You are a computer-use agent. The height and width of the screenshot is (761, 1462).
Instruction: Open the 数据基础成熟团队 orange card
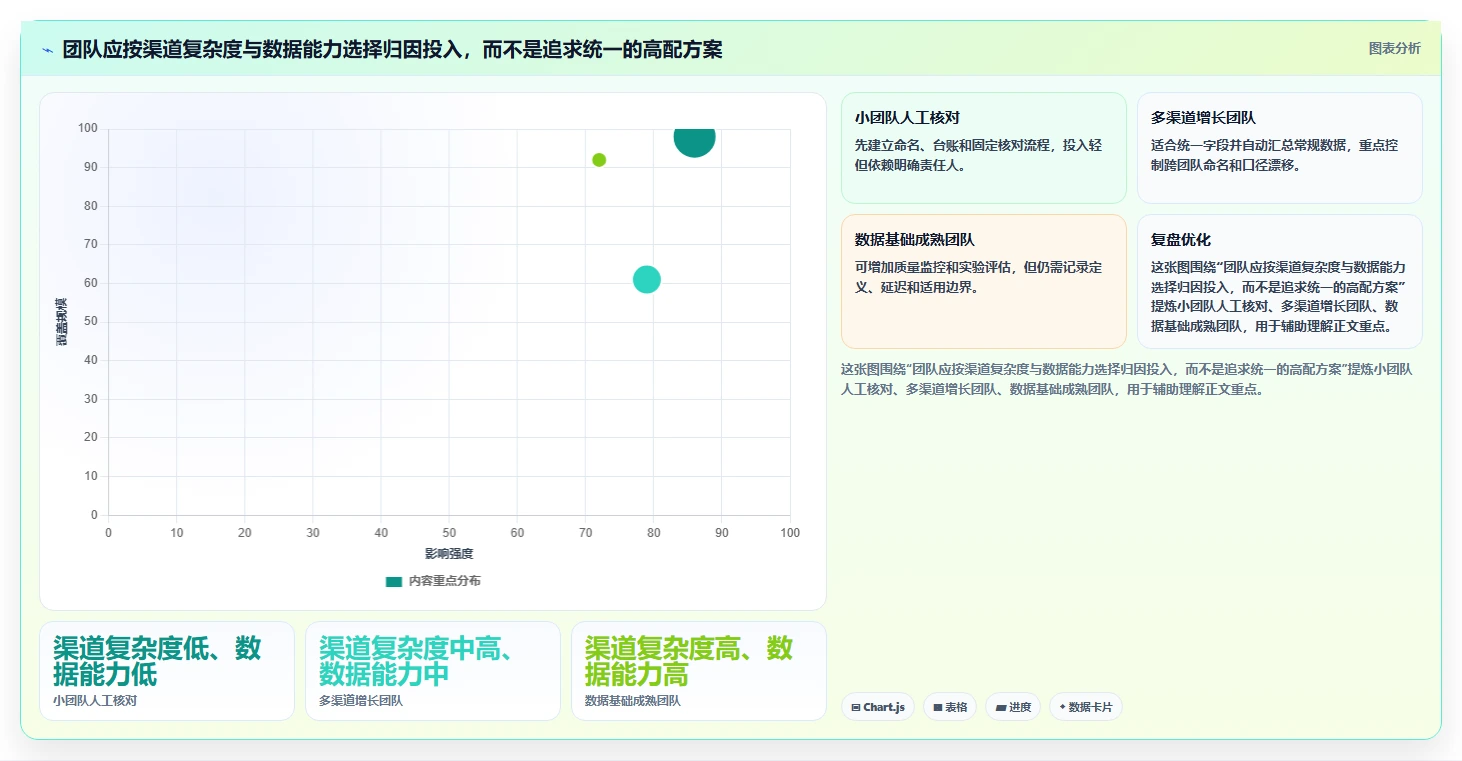coord(984,281)
